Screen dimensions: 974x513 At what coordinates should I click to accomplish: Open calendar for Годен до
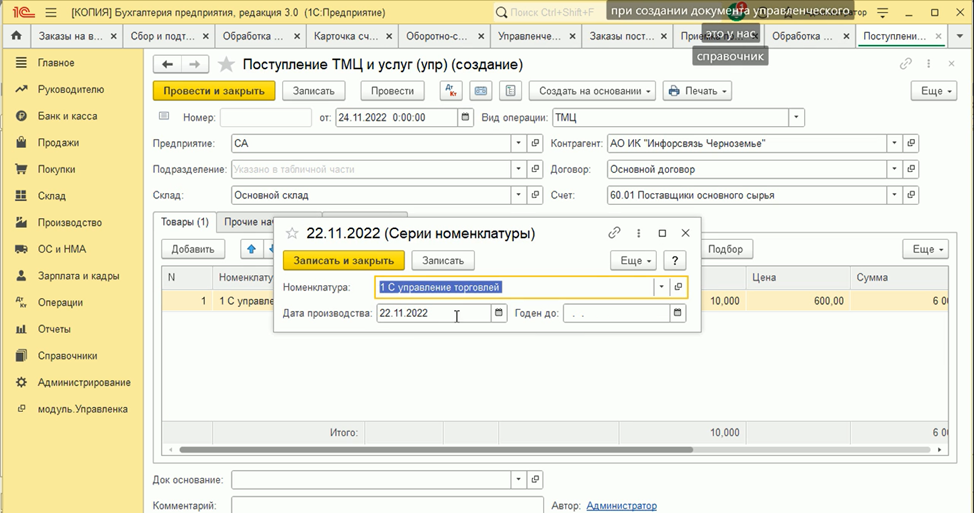(678, 313)
